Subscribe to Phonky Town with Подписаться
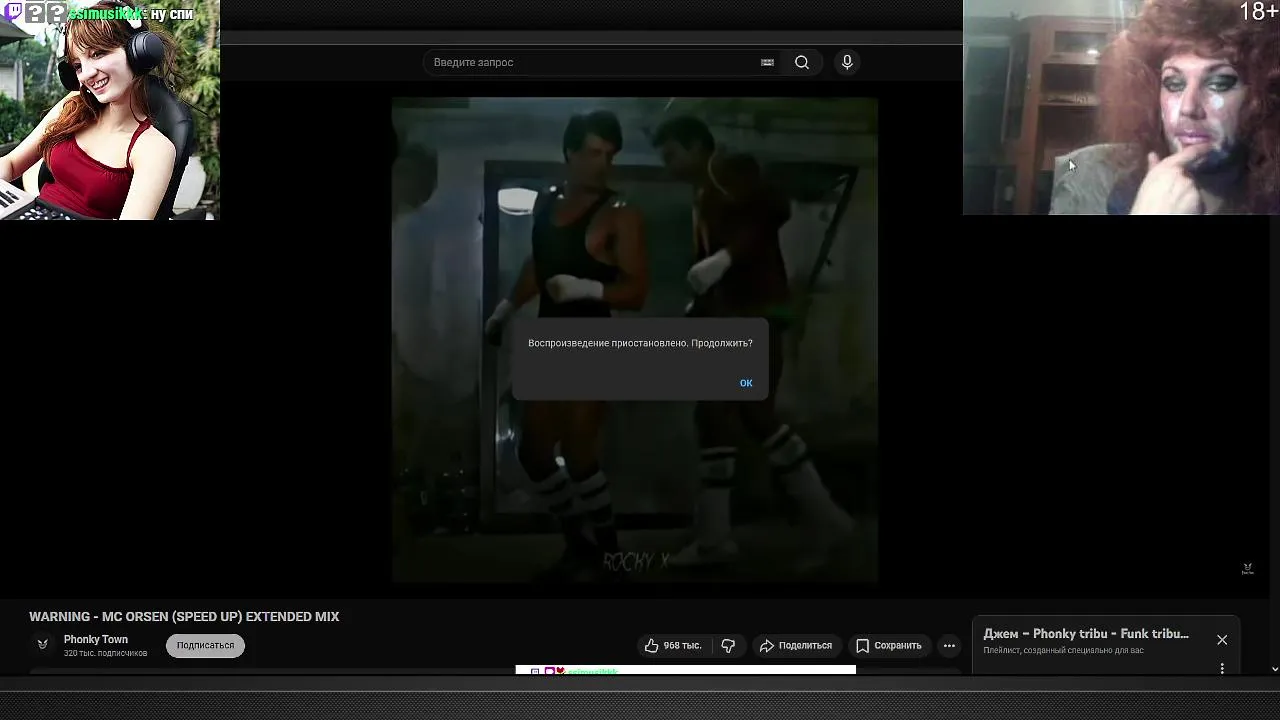This screenshot has width=1280, height=720. click(x=205, y=646)
